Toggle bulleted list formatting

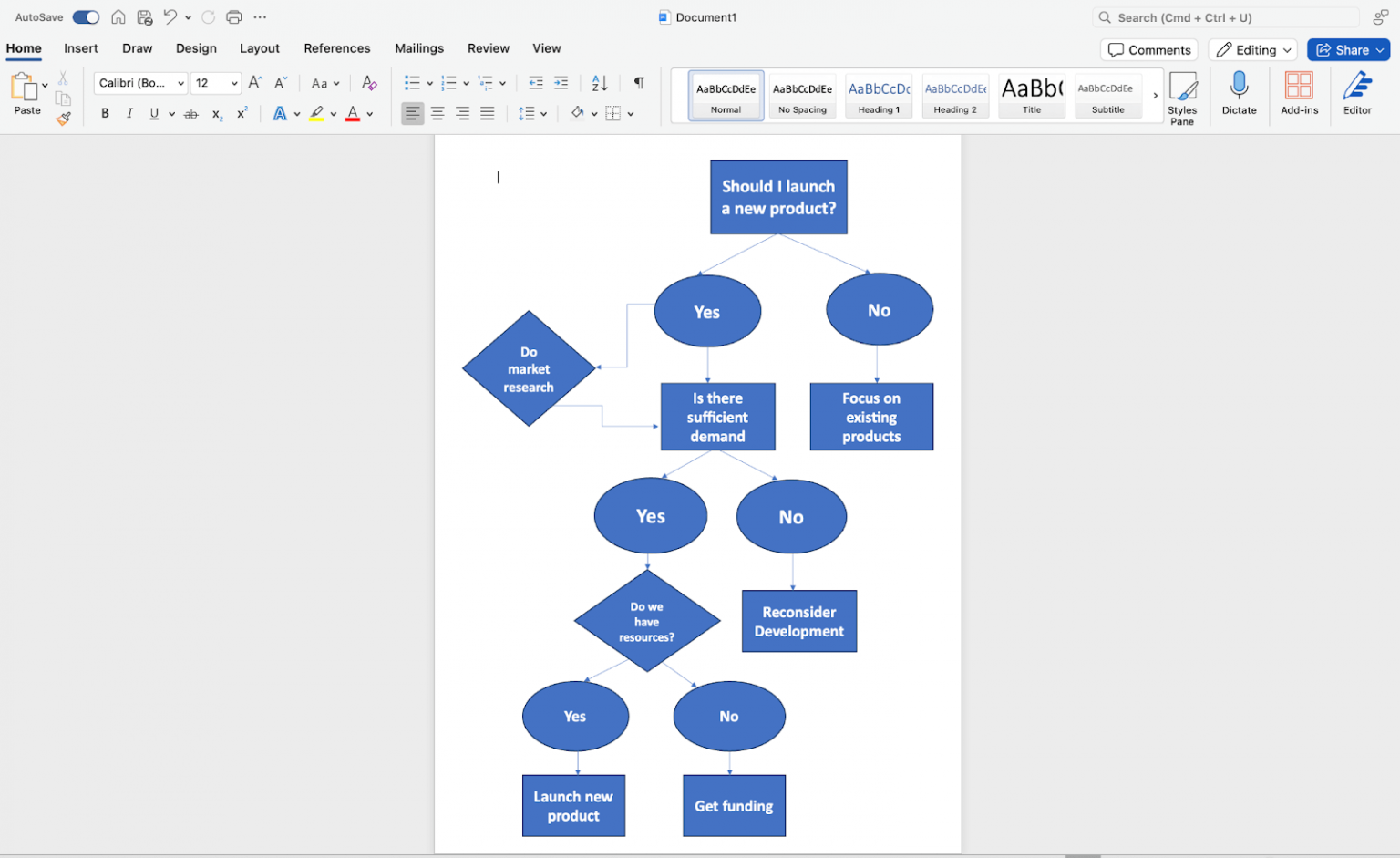point(413,83)
